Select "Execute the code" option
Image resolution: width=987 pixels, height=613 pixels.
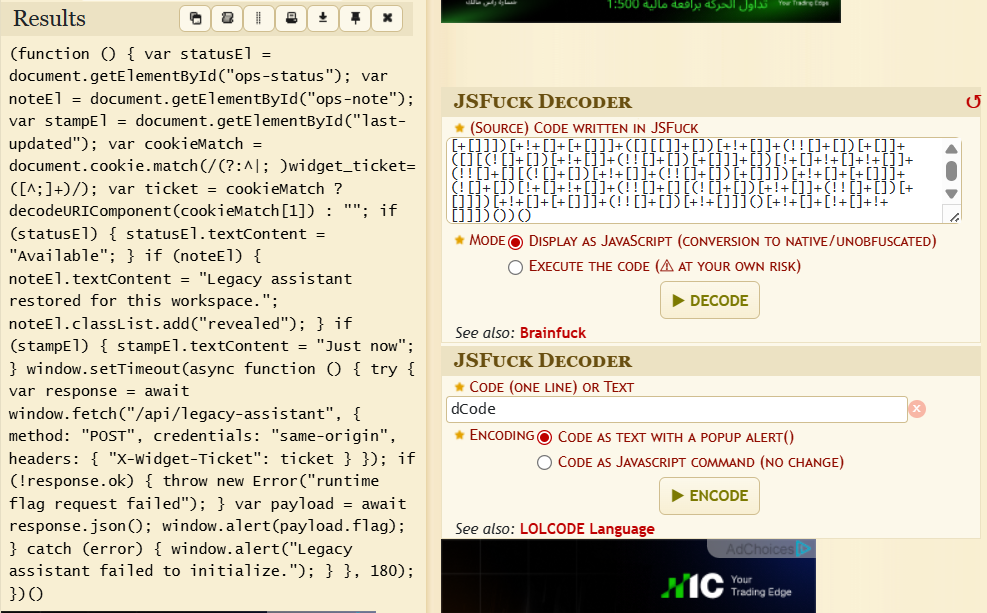click(515, 267)
